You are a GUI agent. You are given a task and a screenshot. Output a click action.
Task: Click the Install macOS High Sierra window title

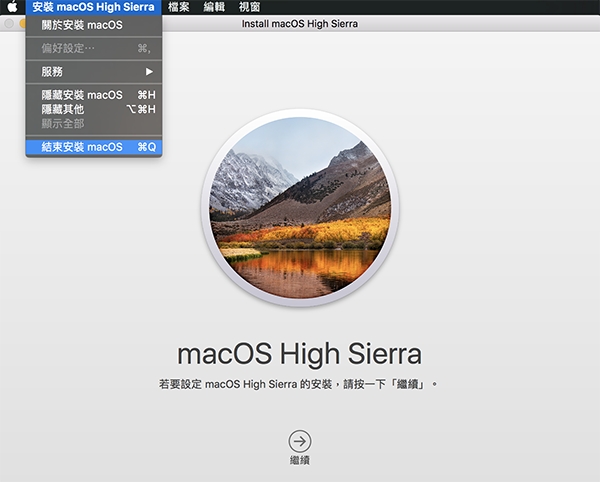click(300, 24)
